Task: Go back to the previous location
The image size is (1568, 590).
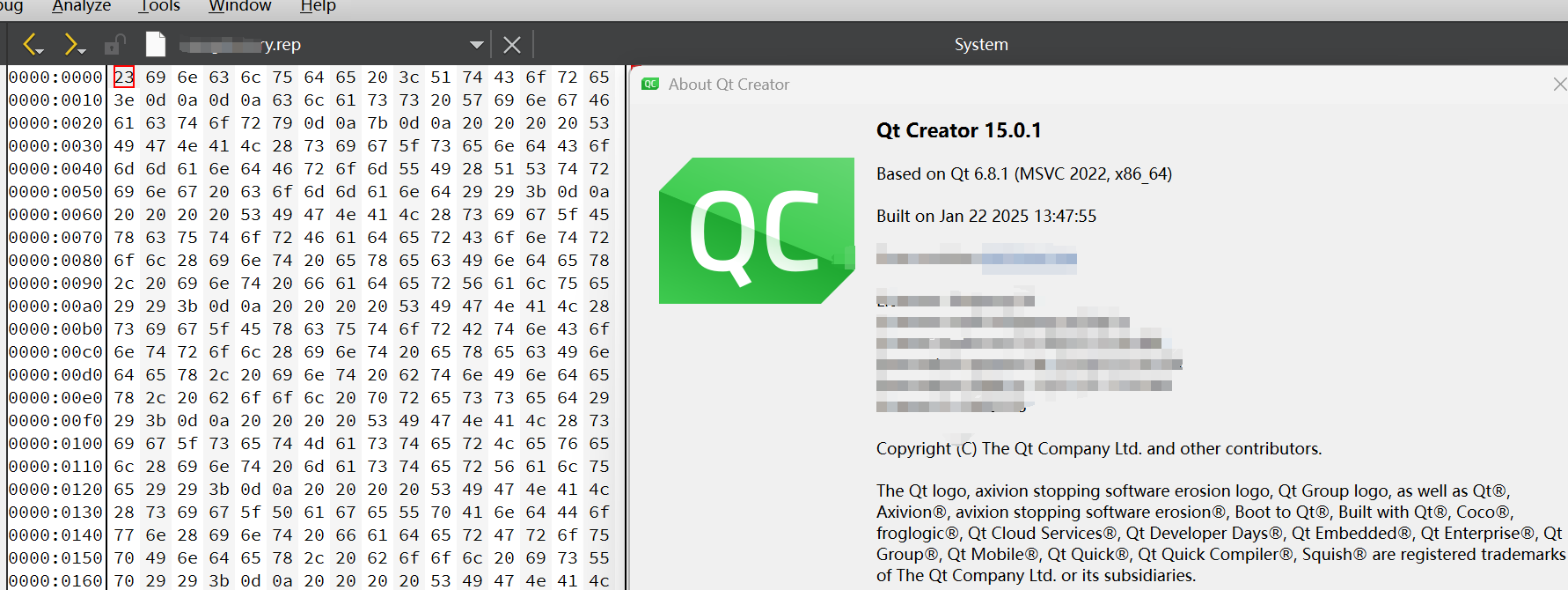Action: click(33, 44)
